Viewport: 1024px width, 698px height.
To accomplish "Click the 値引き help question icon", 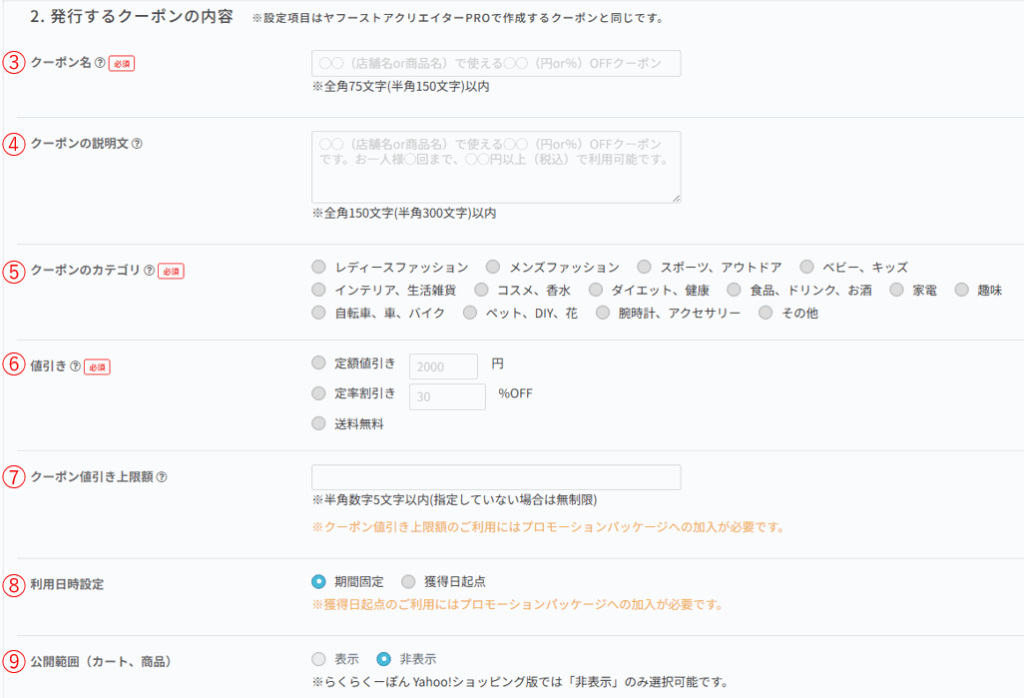I will pos(75,366).
